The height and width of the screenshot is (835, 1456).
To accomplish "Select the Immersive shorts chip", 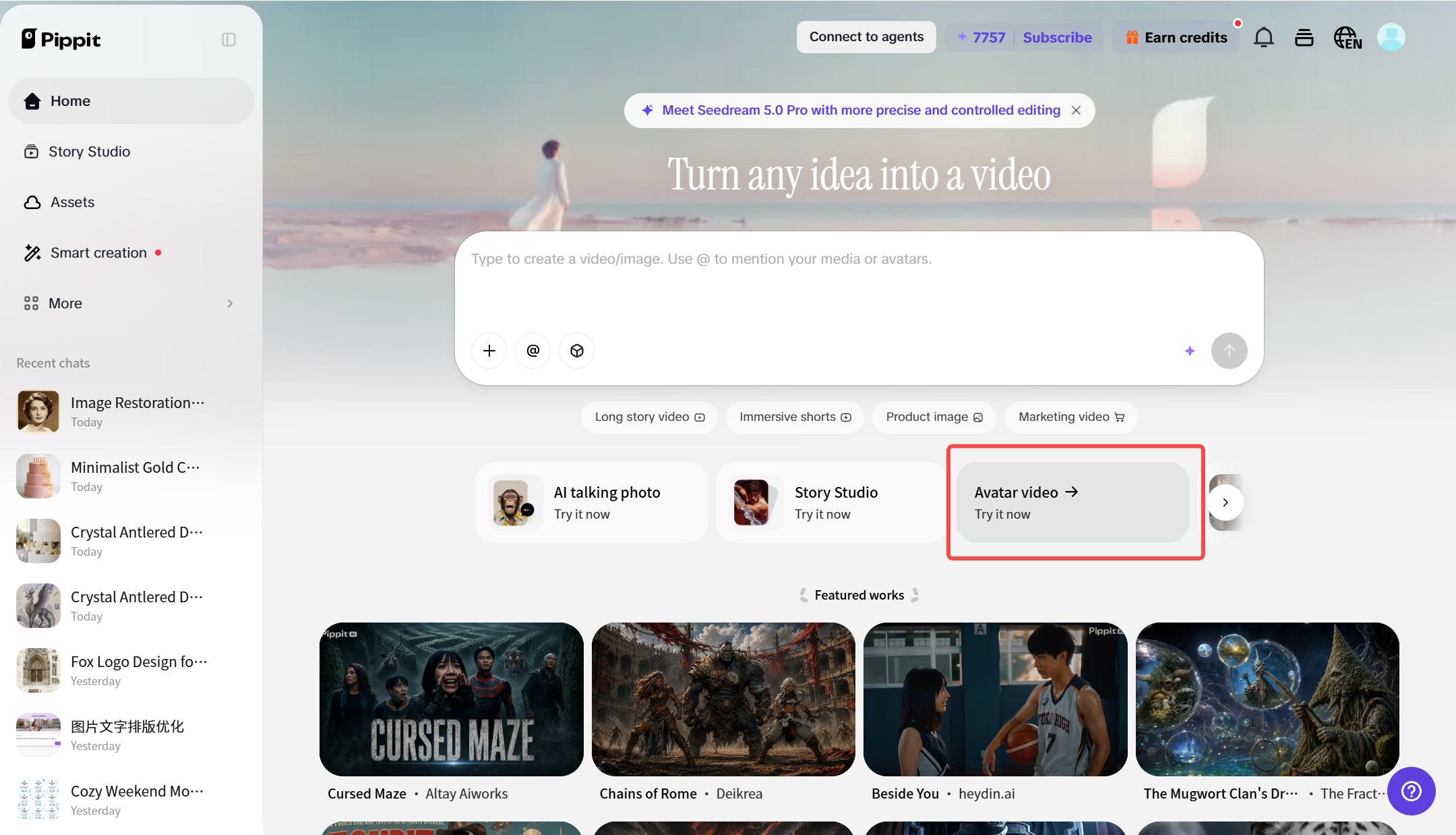I will 795,417.
